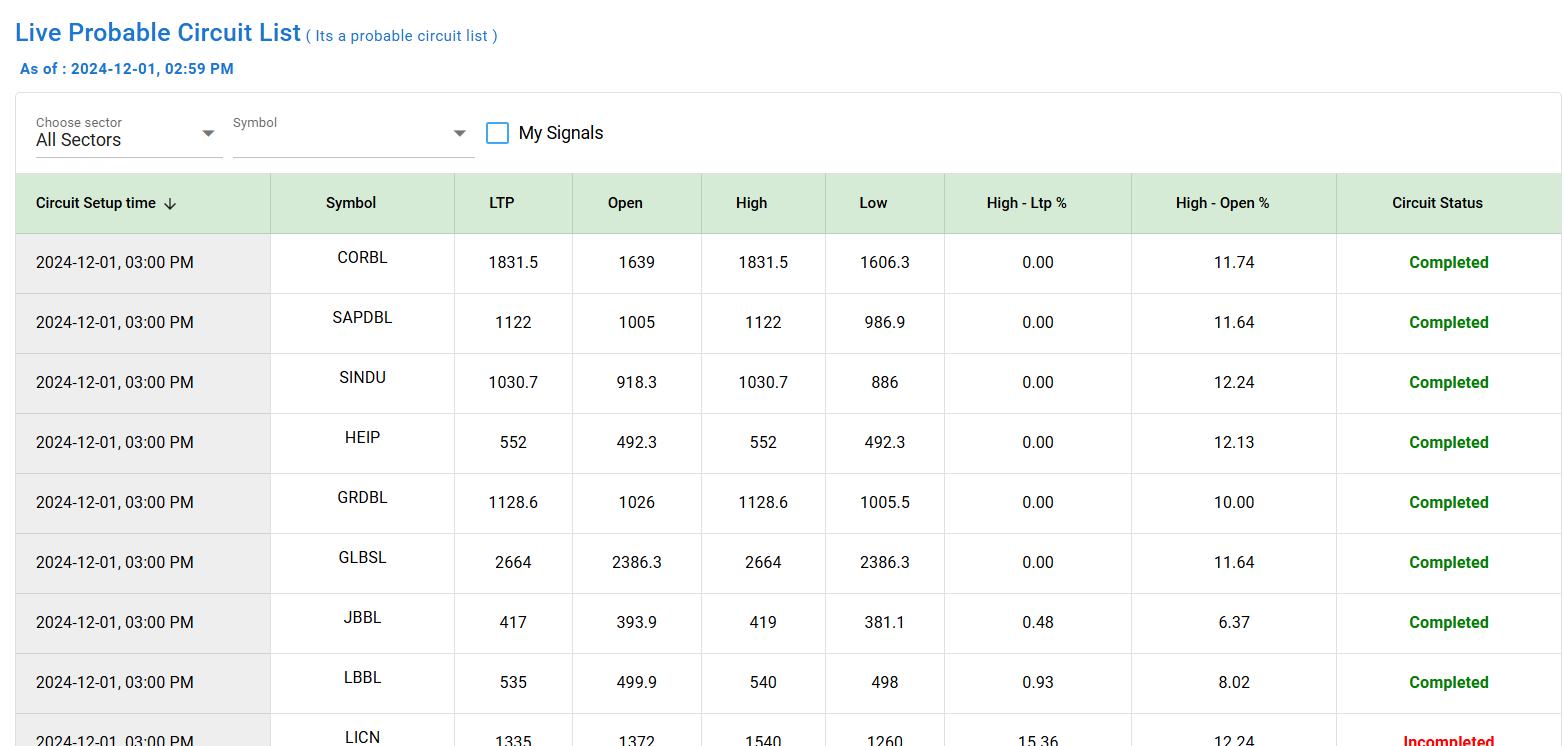This screenshot has width=1565, height=746.
Task: Click Open value 1005 for SAPDBL
Action: coord(636,322)
